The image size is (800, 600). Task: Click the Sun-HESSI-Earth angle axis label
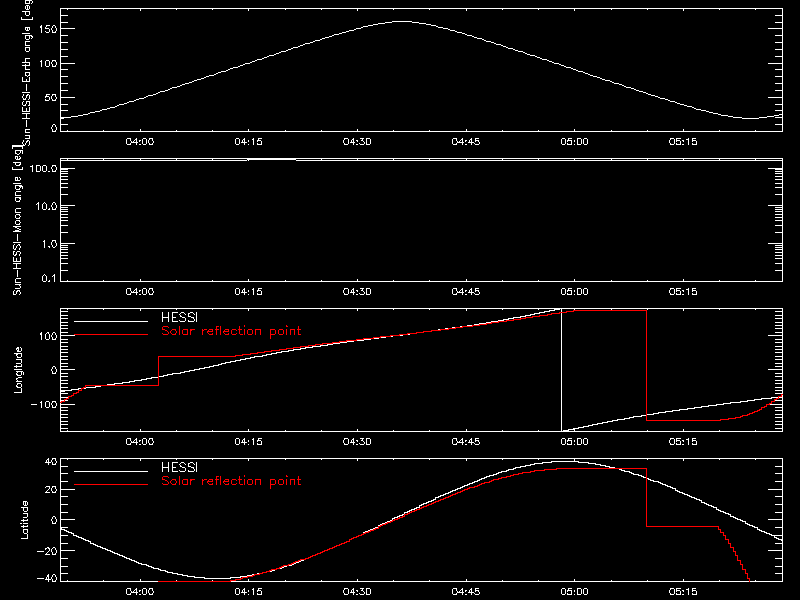(27, 73)
